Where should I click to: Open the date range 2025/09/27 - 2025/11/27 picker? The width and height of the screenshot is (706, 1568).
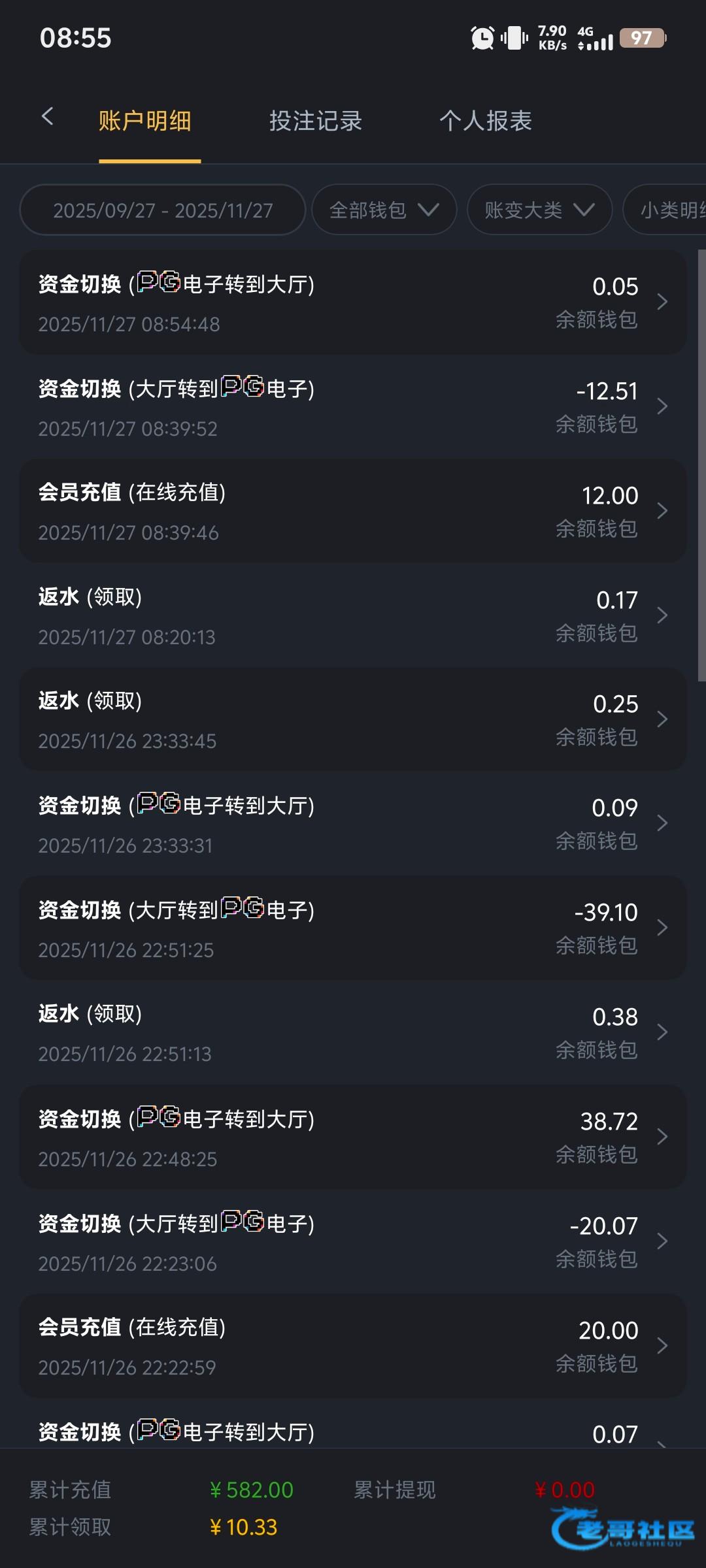pos(163,210)
